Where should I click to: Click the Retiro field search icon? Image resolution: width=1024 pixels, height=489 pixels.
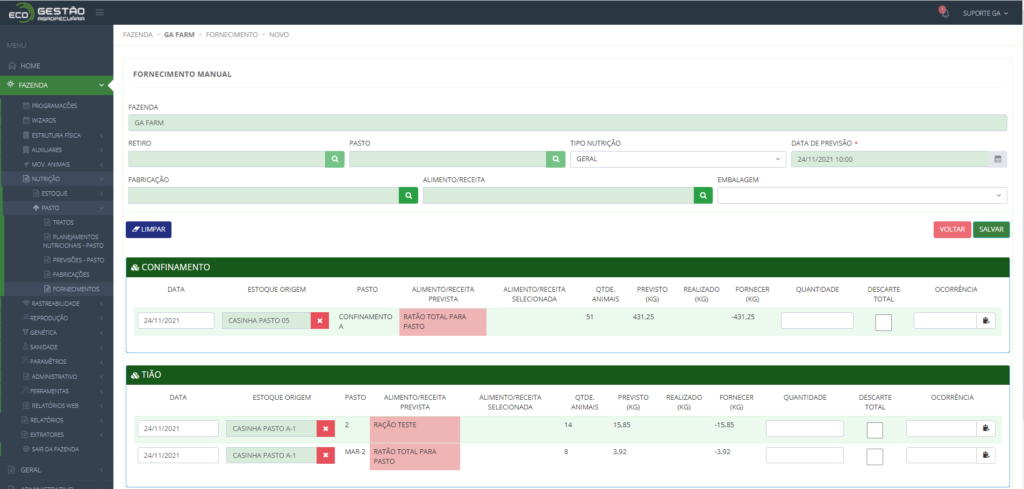(334, 159)
